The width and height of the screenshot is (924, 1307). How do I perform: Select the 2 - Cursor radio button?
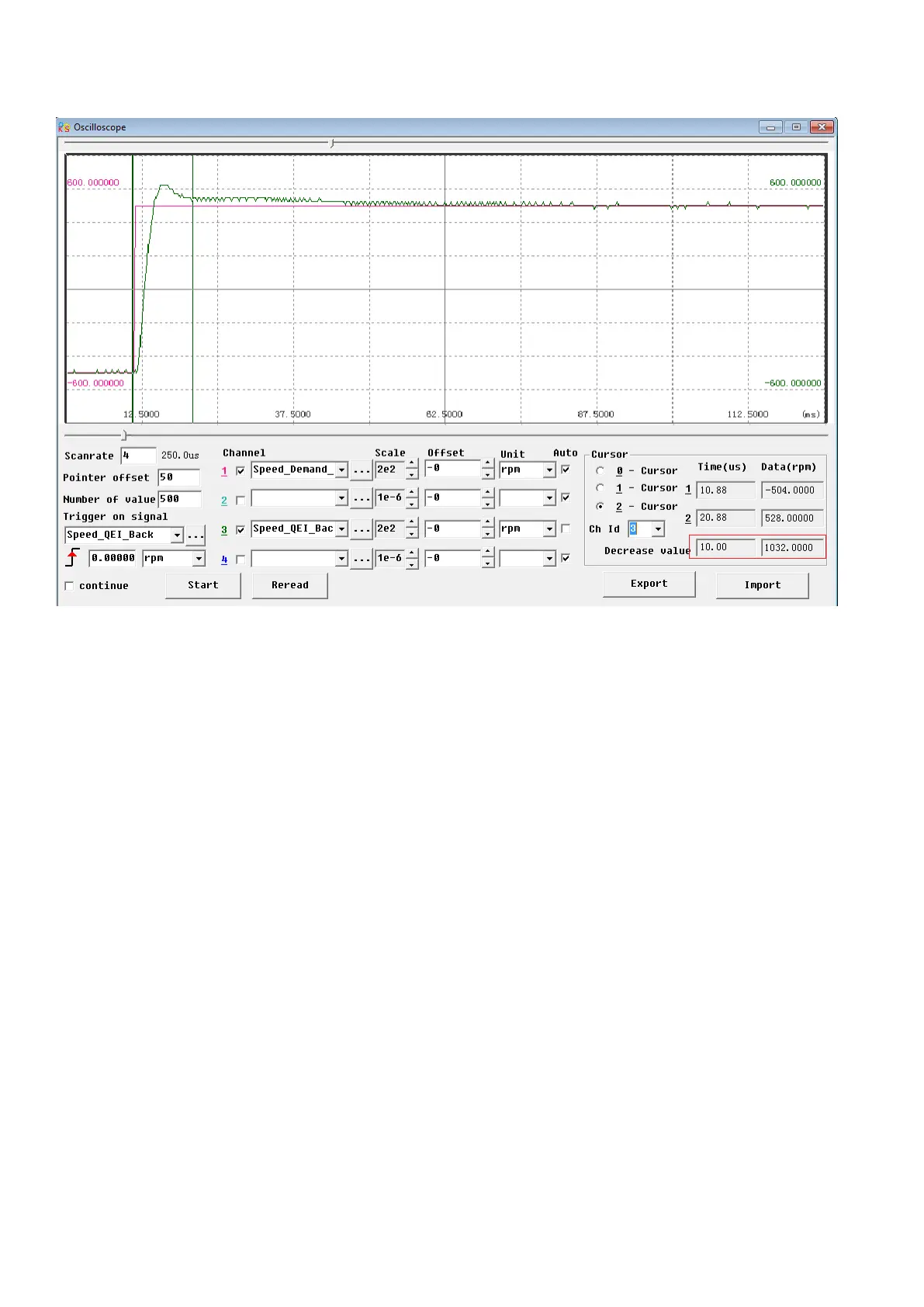600,506
